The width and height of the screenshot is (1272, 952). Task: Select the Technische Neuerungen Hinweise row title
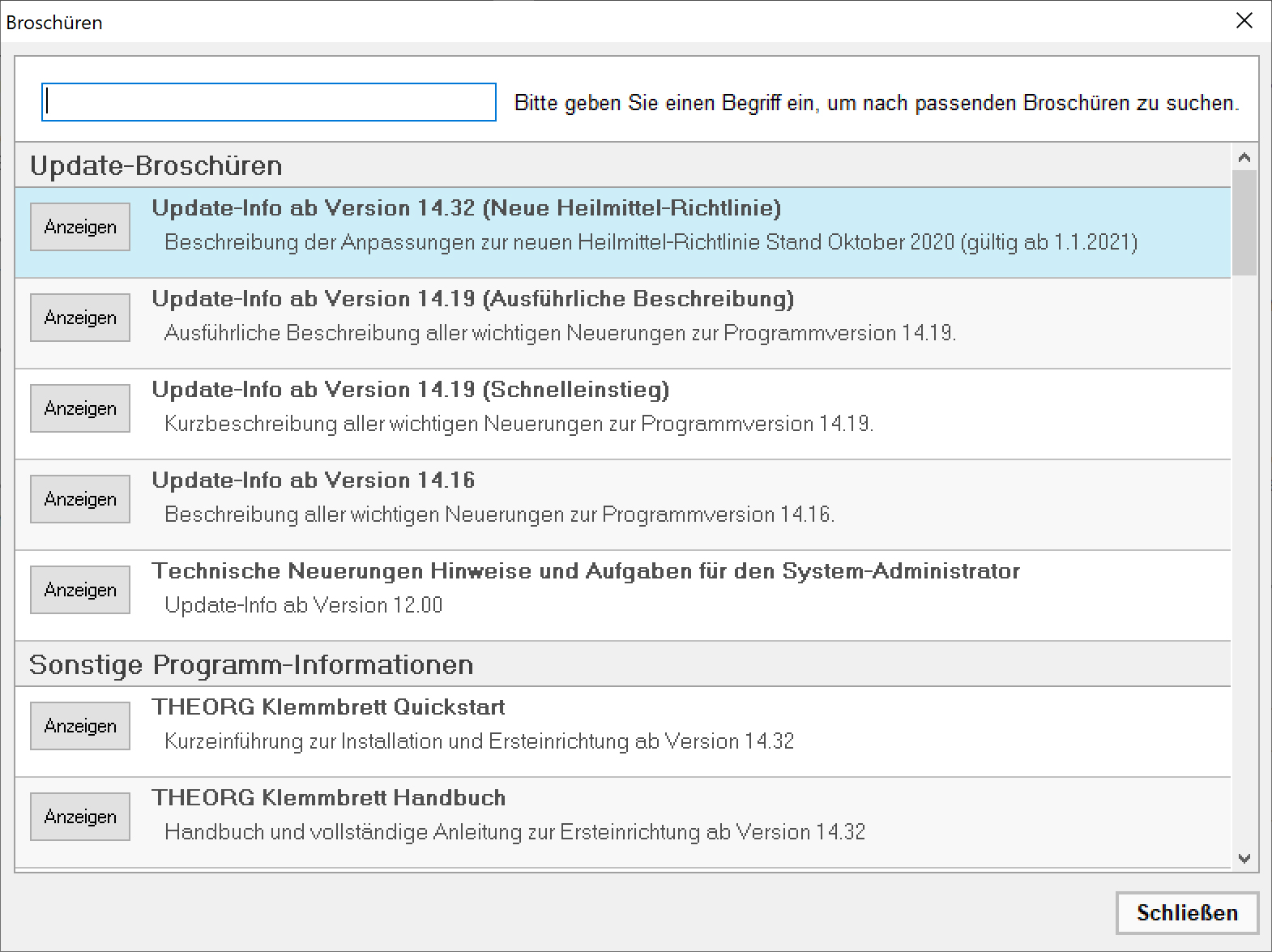(585, 571)
